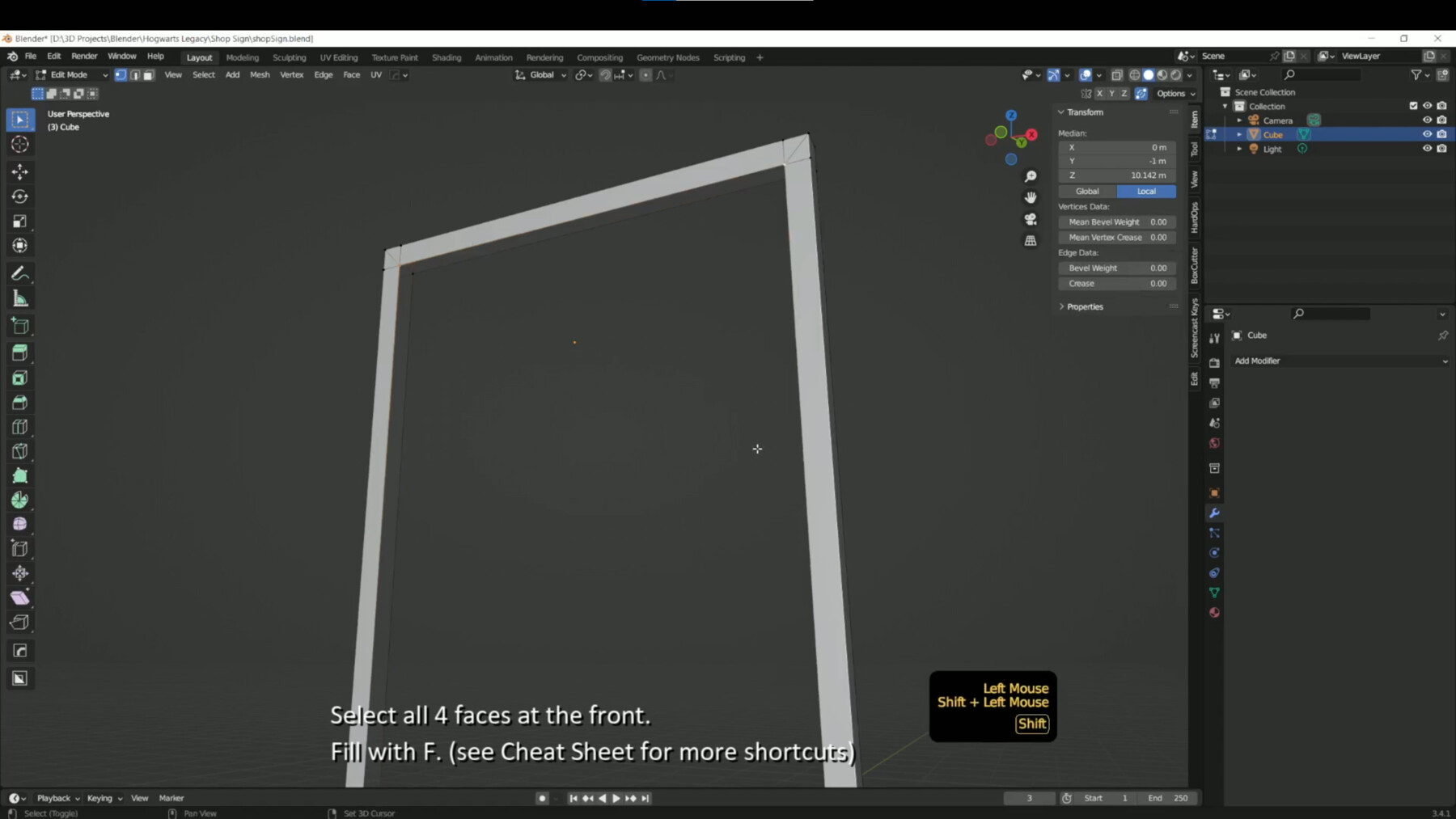Open the Global transform orientation dropdown
1456x819 pixels.
click(x=544, y=74)
